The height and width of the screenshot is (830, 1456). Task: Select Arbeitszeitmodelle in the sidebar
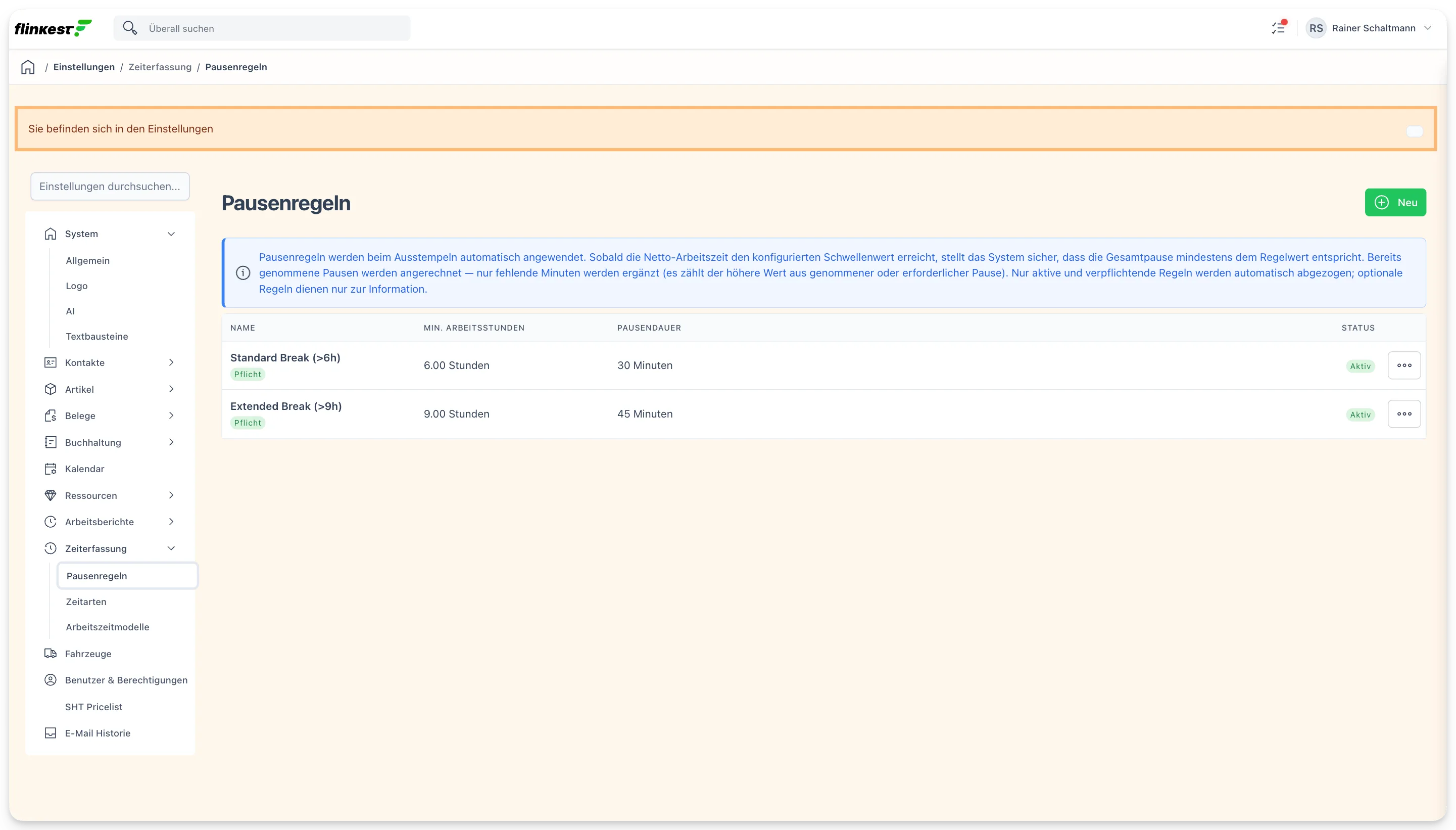point(108,627)
